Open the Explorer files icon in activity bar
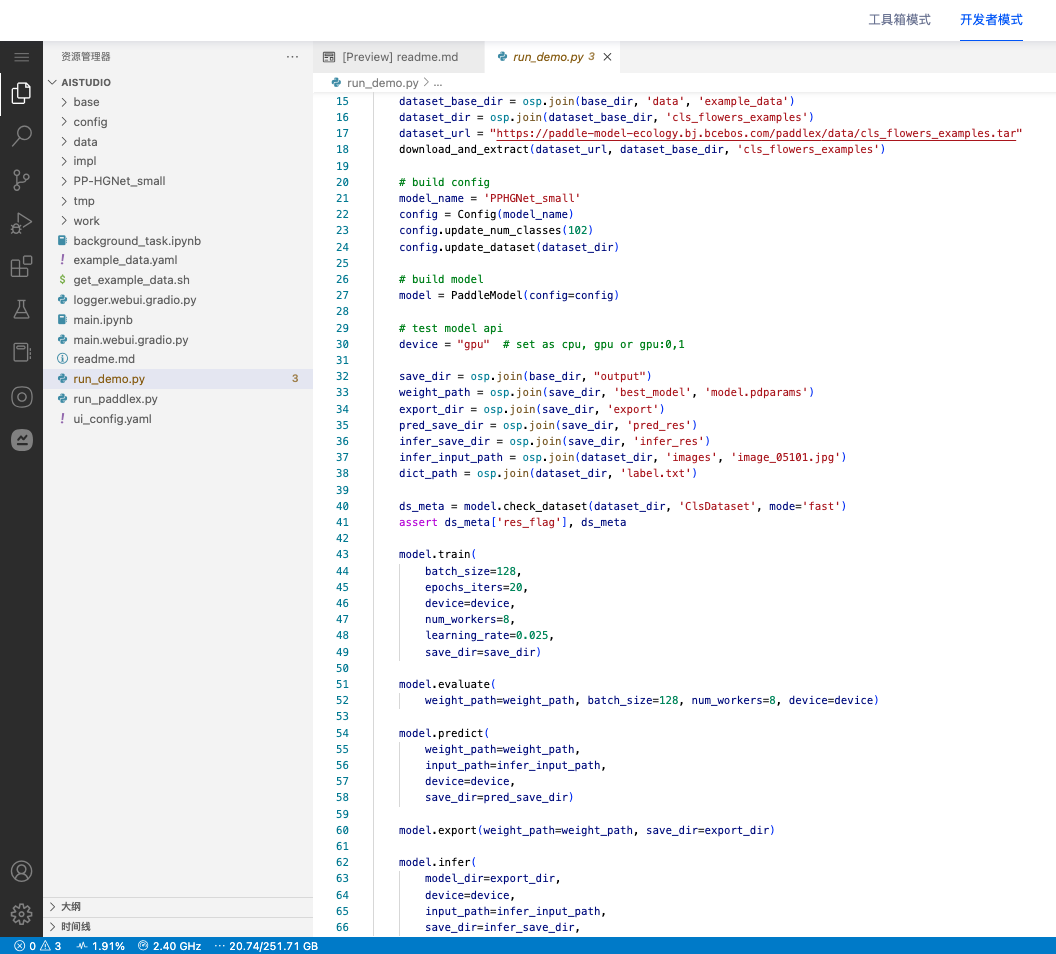 (x=21, y=94)
